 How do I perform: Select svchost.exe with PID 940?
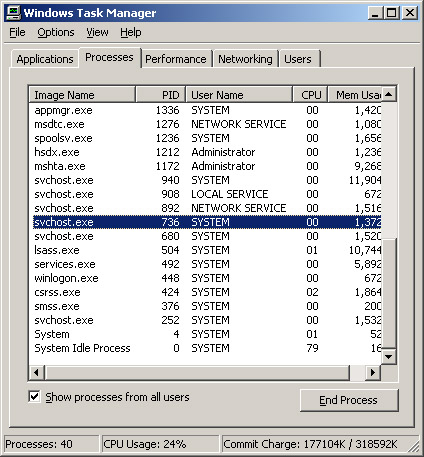point(207,180)
